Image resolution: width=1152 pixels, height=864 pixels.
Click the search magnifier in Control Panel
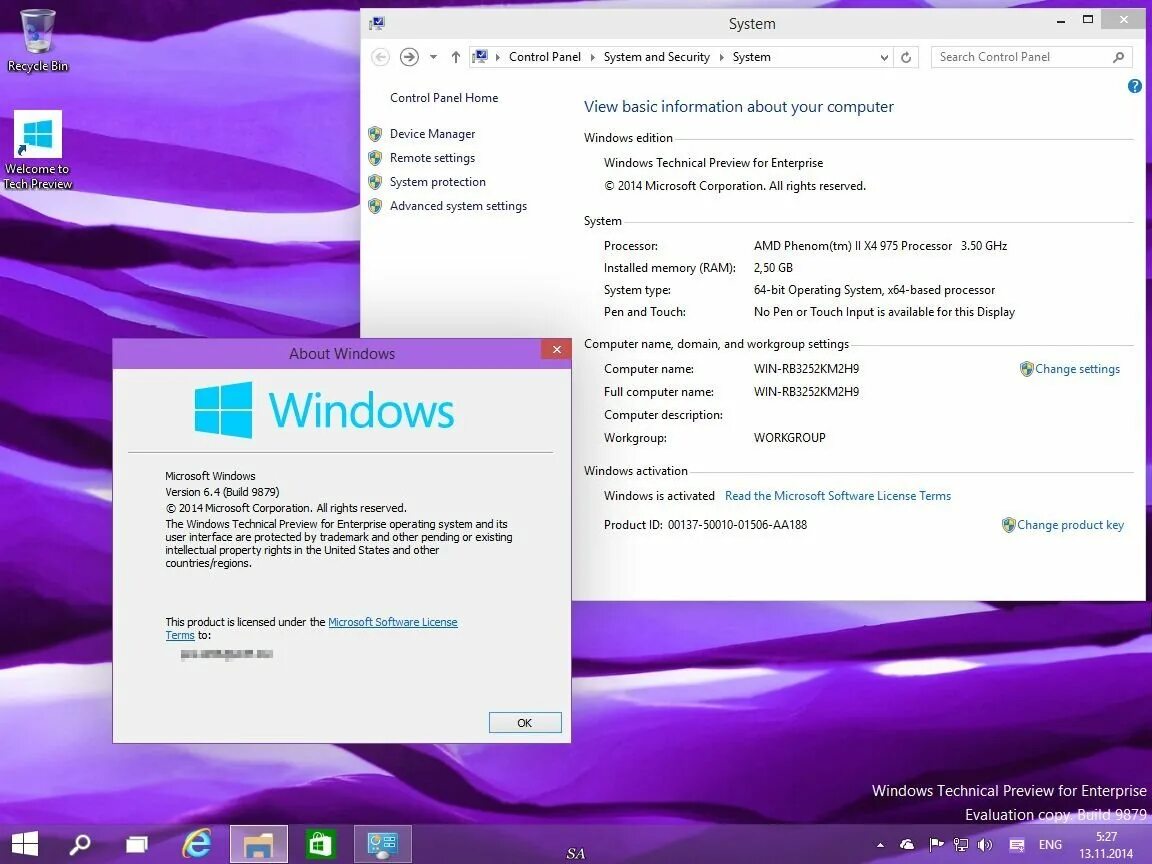pyautogui.click(x=1118, y=57)
